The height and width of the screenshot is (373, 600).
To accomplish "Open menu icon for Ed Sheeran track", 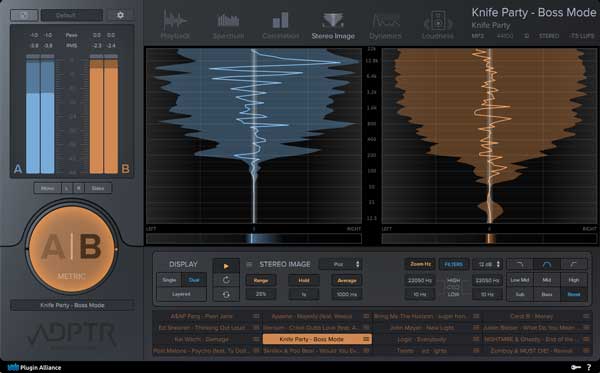I will [256, 328].
